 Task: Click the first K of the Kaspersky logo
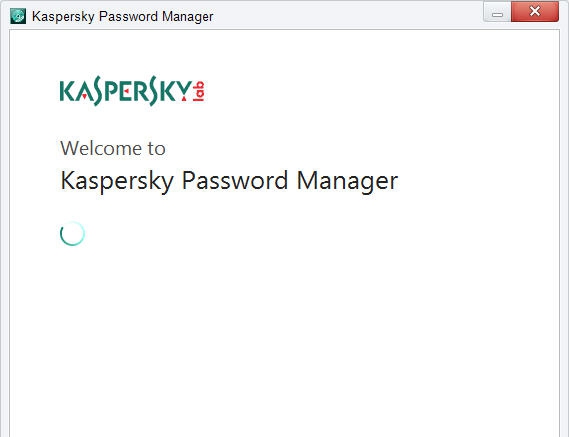click(67, 91)
